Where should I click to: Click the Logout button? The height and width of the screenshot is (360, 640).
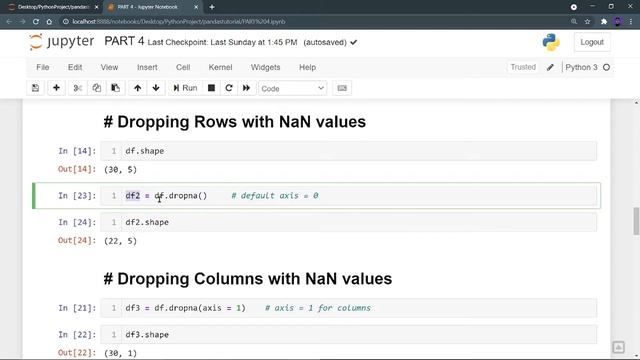tap(592, 42)
